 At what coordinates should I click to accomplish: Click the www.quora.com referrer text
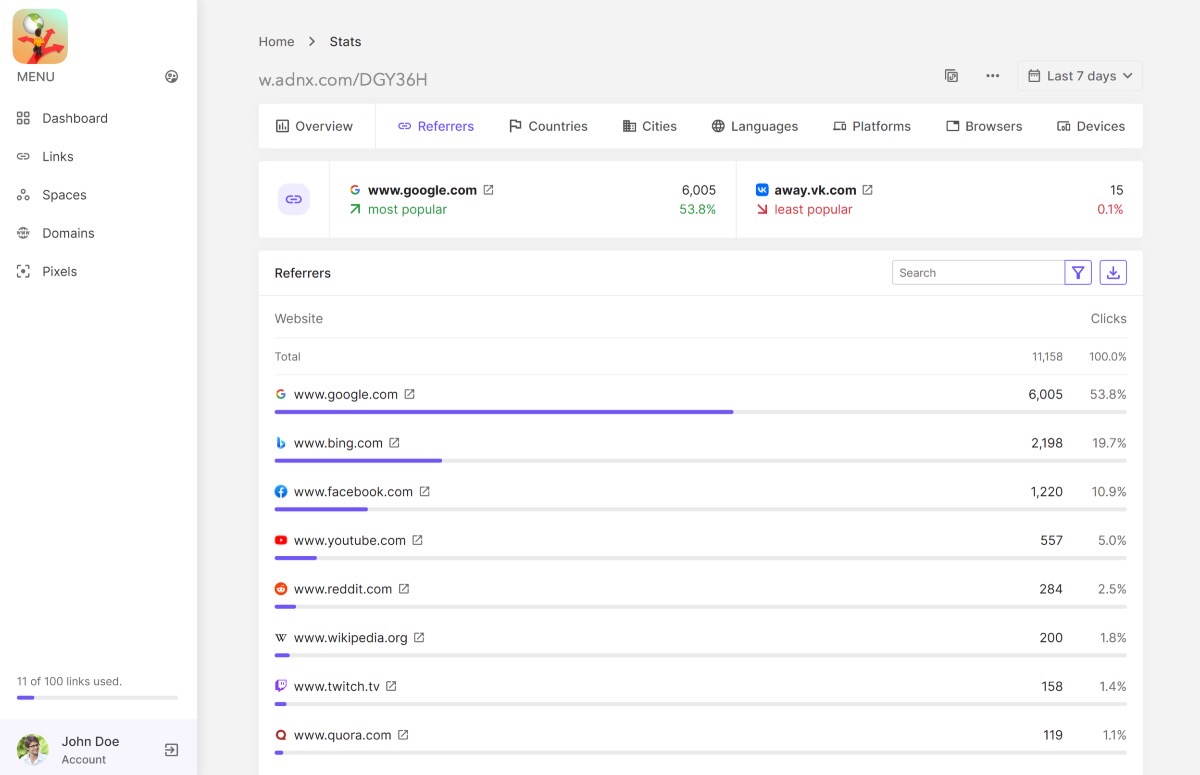click(x=343, y=735)
